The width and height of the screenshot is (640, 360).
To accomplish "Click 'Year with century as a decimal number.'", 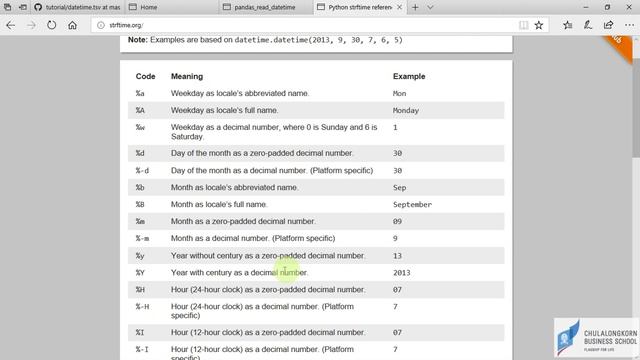I will coord(239,273).
